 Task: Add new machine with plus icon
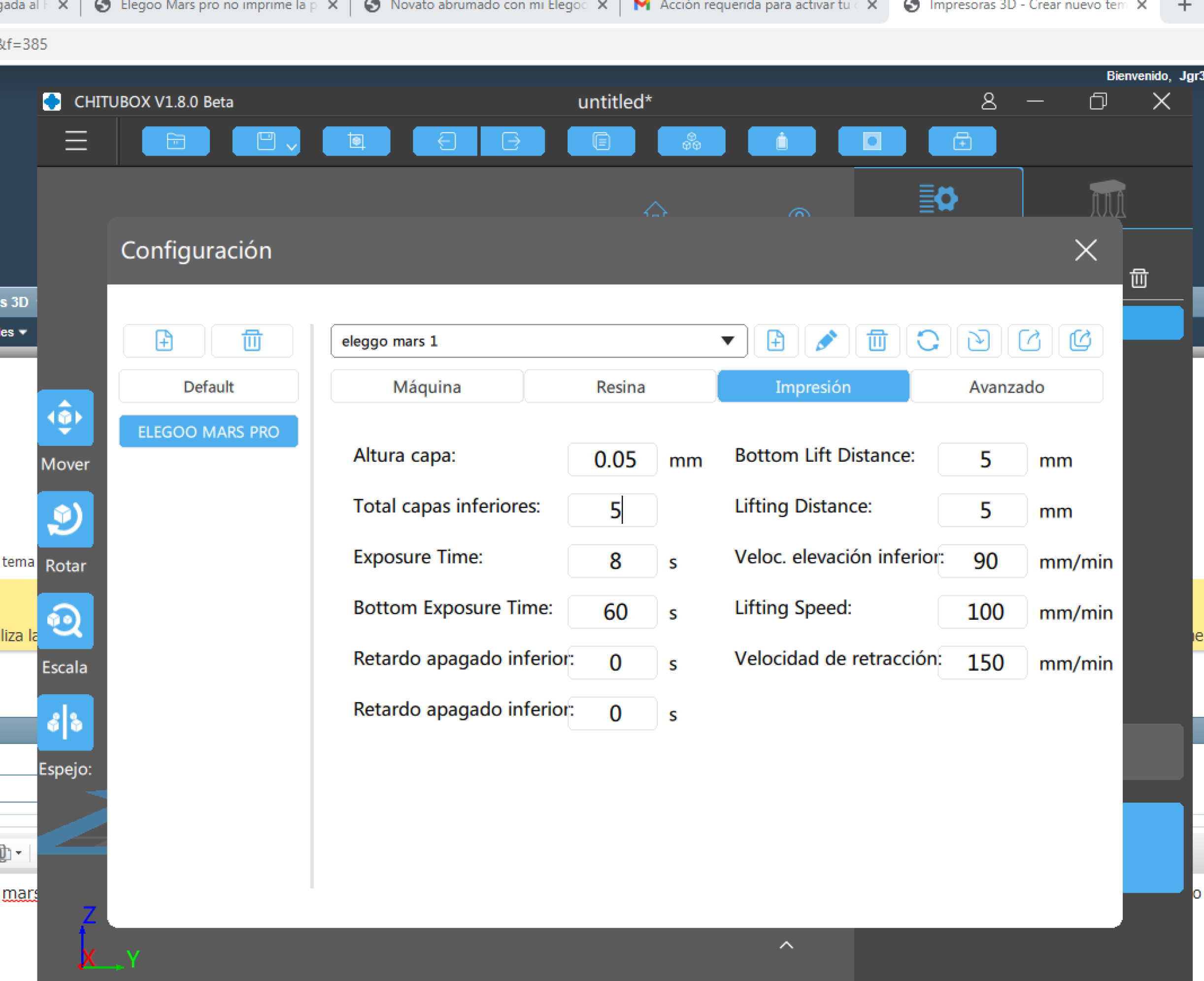[x=164, y=341]
